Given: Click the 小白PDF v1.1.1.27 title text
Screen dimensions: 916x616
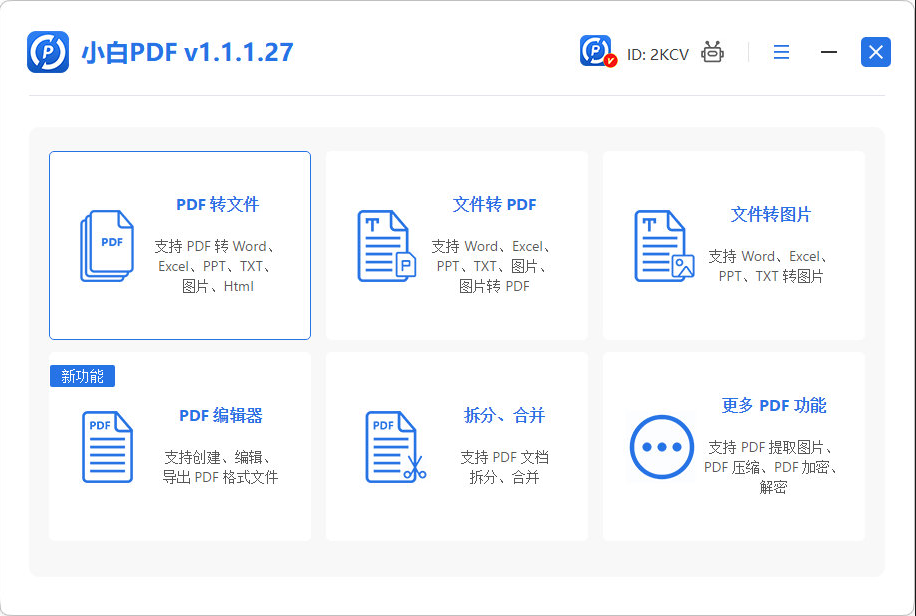Looking at the screenshot, I should 188,52.
